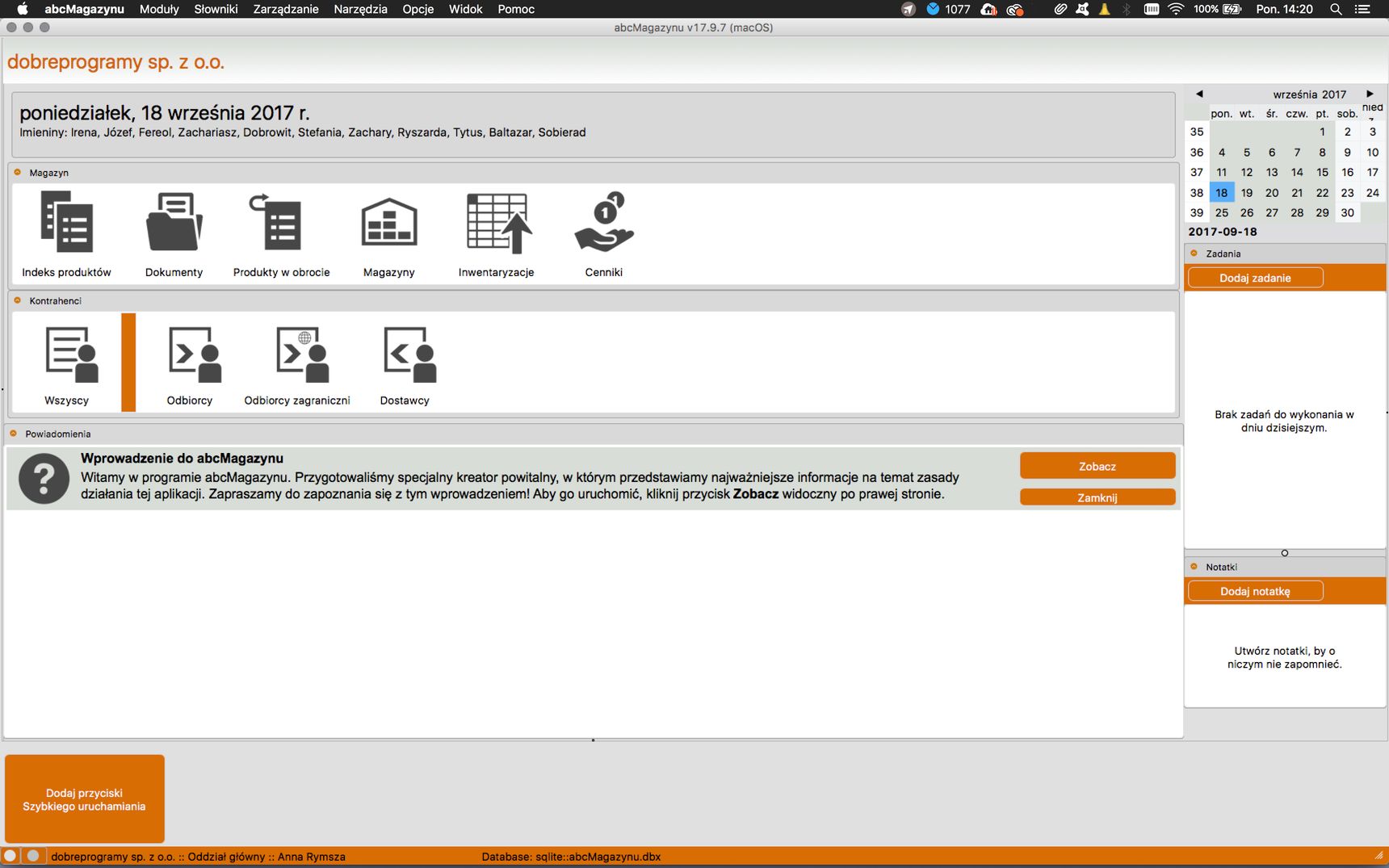Click the września 2017 month title
This screenshot has height=868, width=1389.
(x=1310, y=94)
